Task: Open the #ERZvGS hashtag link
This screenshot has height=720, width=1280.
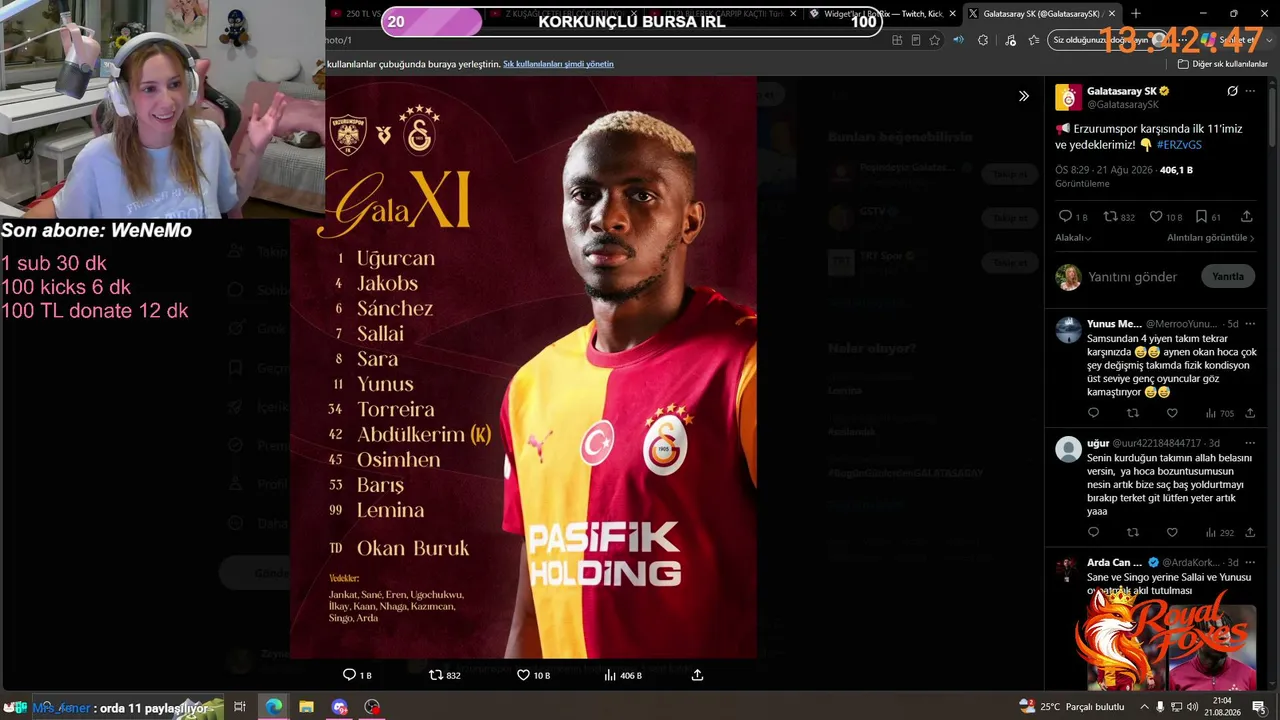Action: click(1179, 145)
